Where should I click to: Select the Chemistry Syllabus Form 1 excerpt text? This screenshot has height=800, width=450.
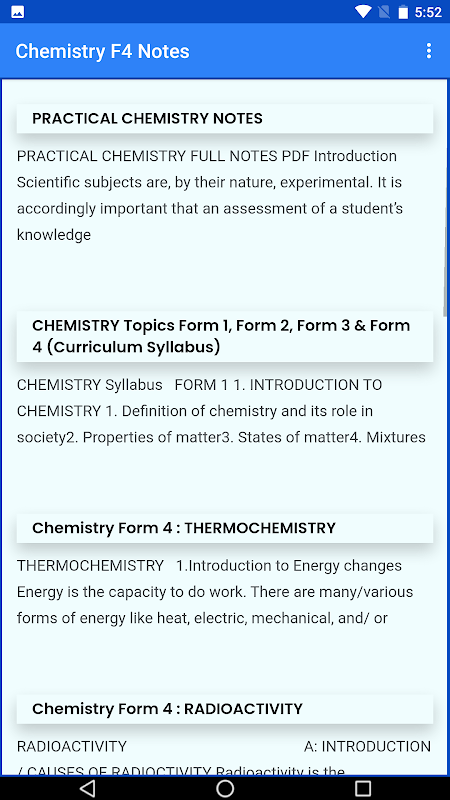pos(221,411)
